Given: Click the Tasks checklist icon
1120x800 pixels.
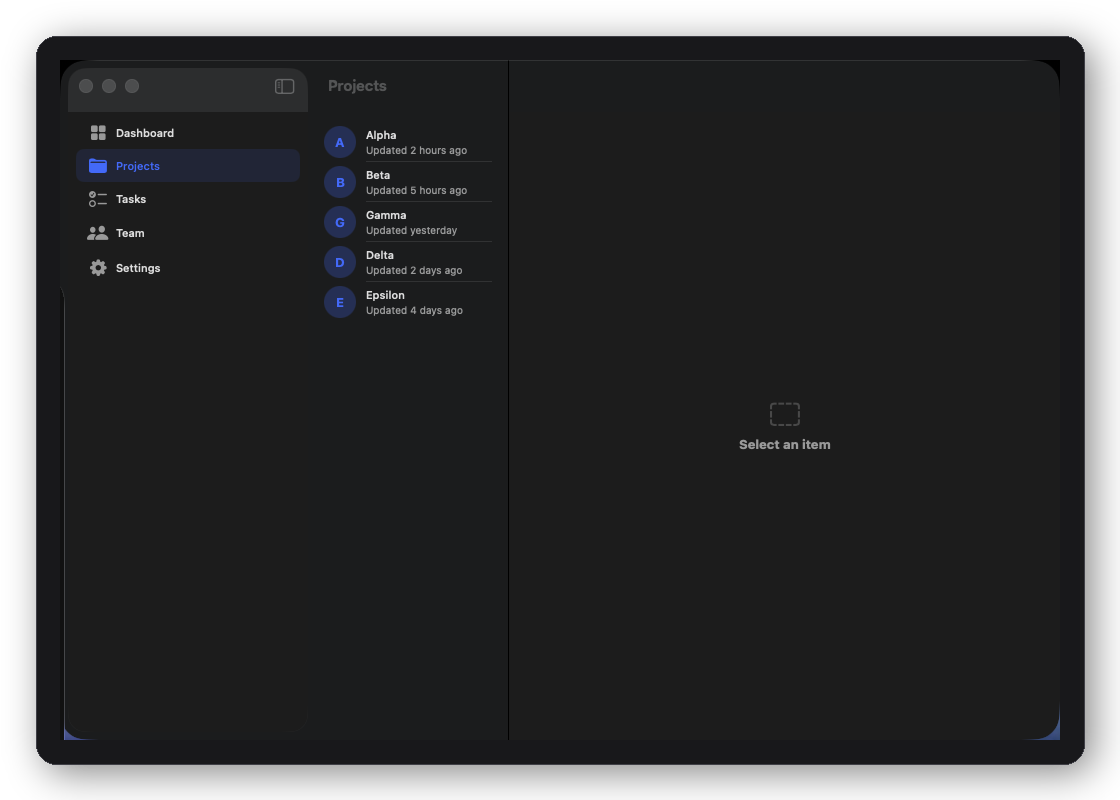Looking at the screenshot, I should pyautogui.click(x=98, y=199).
